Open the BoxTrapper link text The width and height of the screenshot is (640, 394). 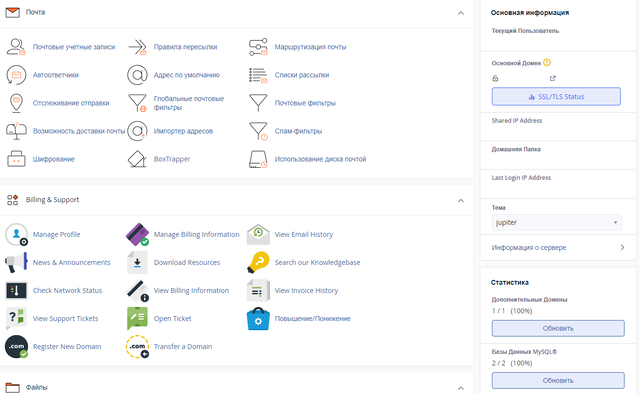pyautogui.click(x=172, y=159)
